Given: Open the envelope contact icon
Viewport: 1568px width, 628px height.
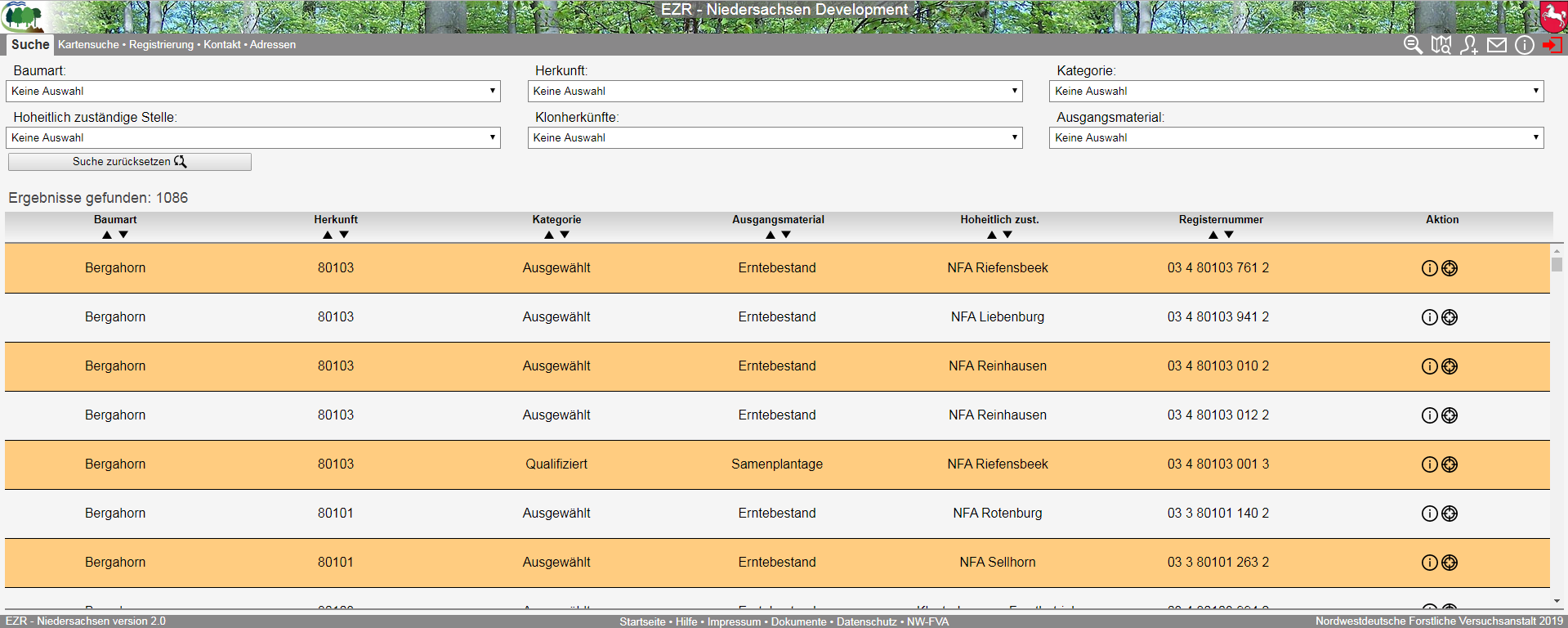Looking at the screenshot, I should point(1497,45).
